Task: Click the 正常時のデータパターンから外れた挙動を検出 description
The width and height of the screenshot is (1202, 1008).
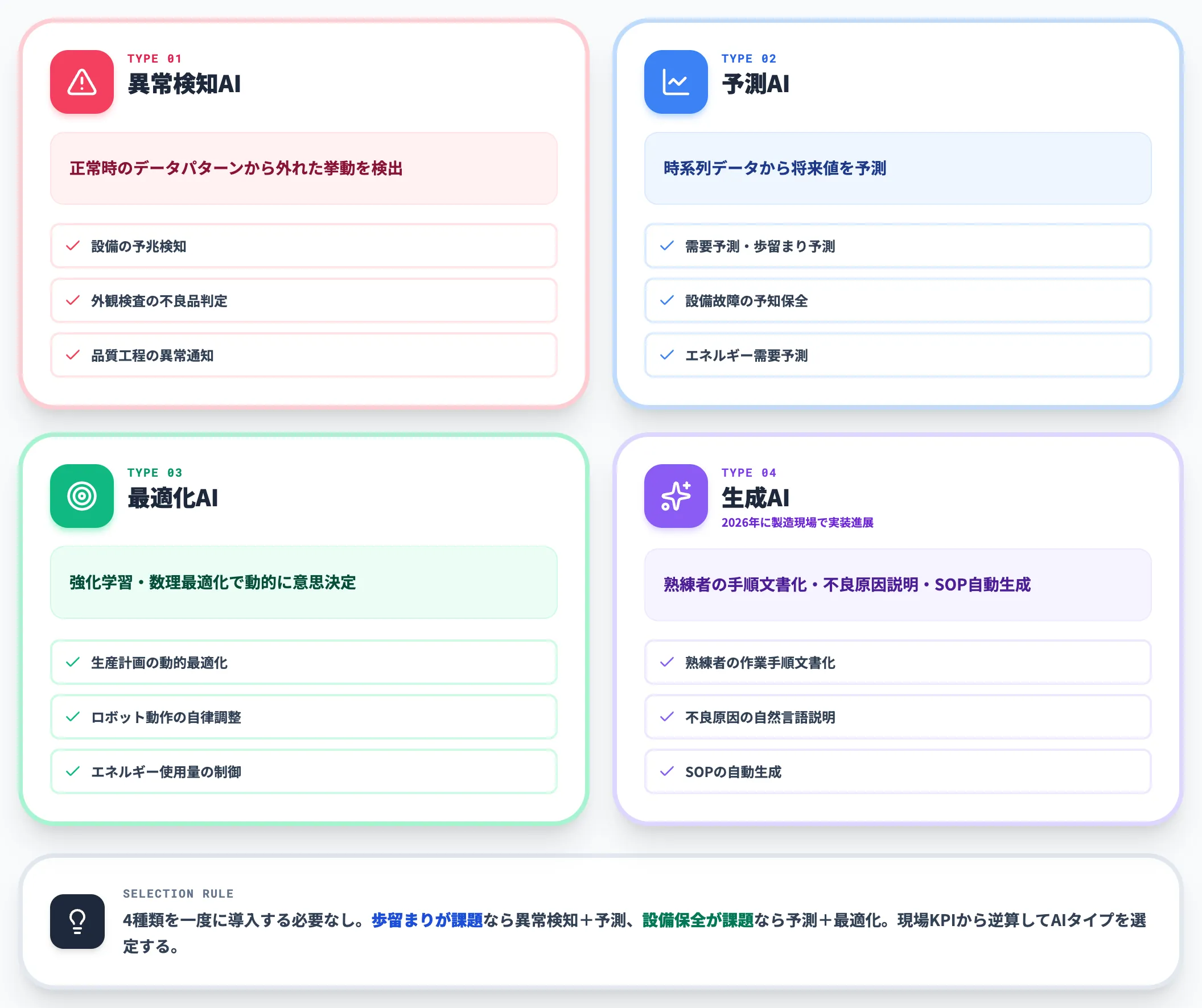Action: [x=236, y=169]
